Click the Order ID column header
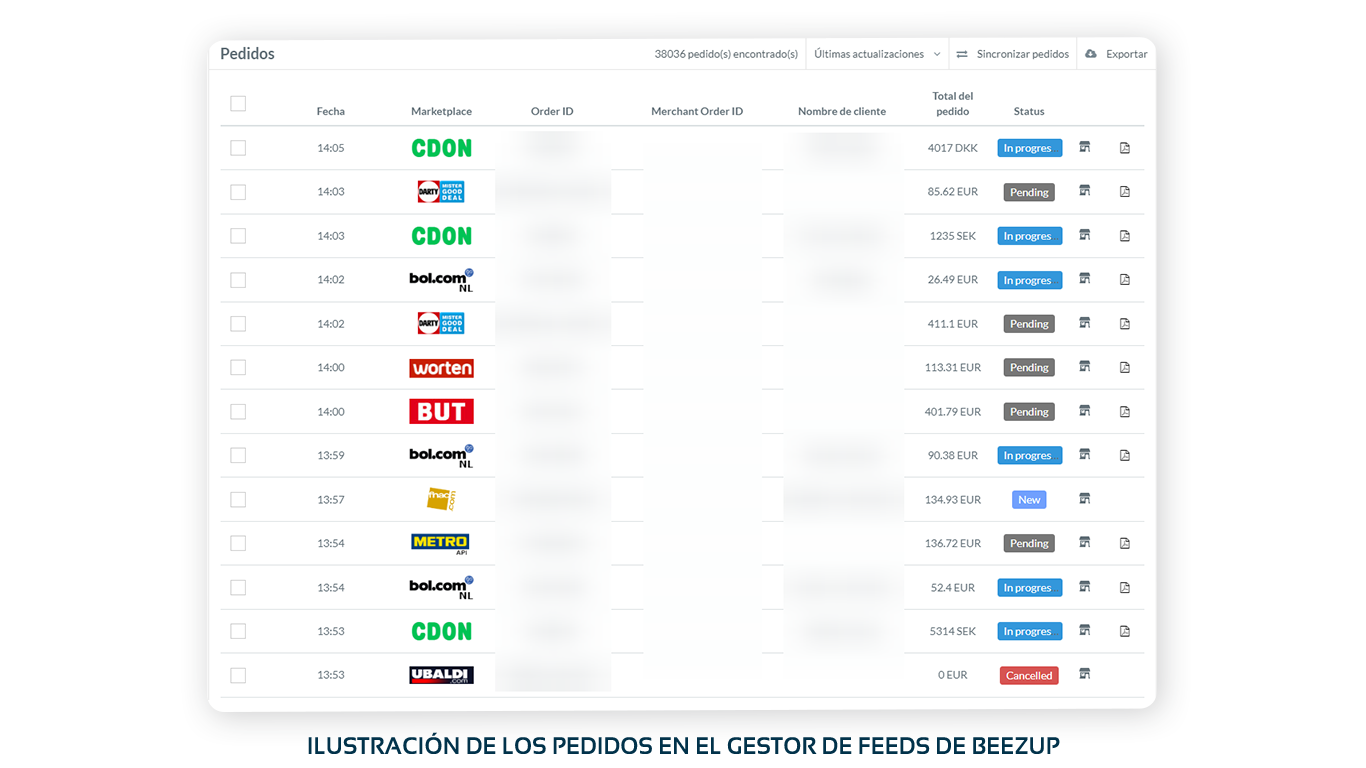The width and height of the screenshot is (1366, 768). point(552,111)
